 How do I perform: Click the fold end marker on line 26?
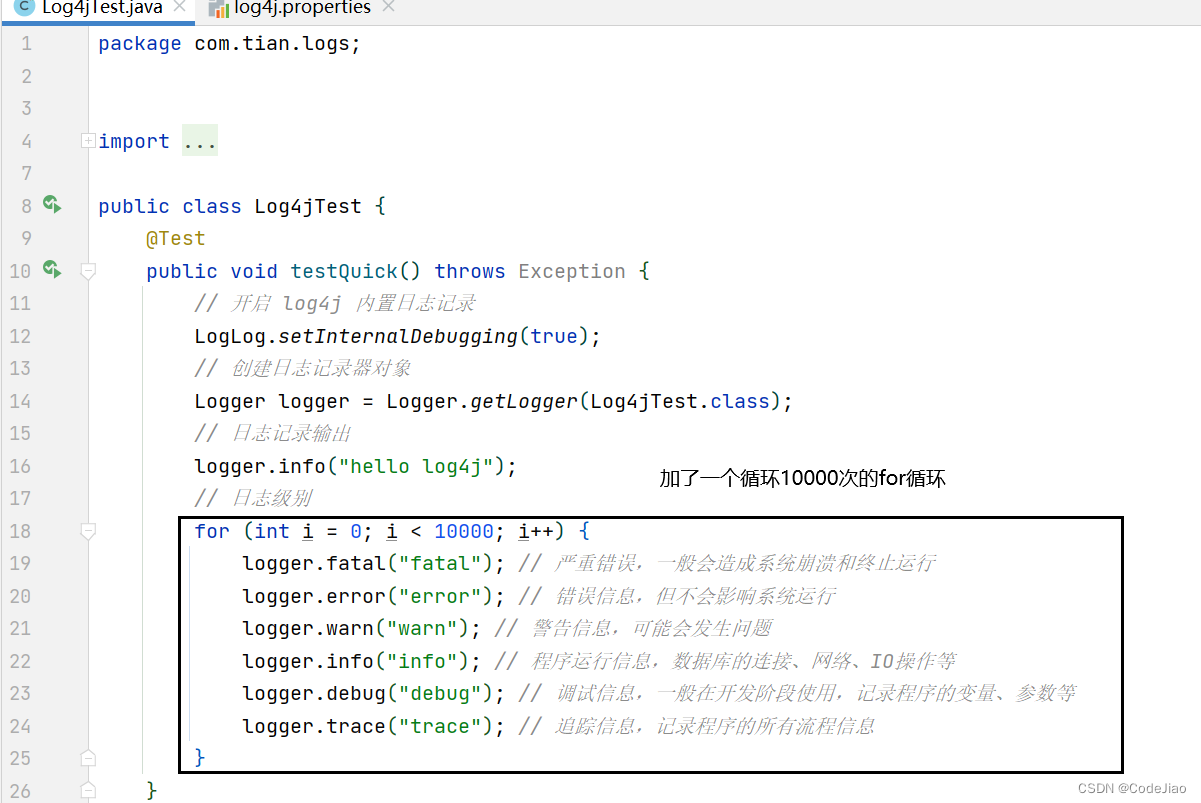point(88,790)
